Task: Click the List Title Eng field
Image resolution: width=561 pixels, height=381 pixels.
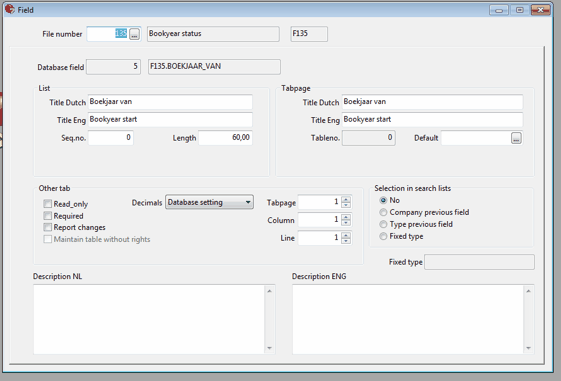Action: [x=170, y=120]
